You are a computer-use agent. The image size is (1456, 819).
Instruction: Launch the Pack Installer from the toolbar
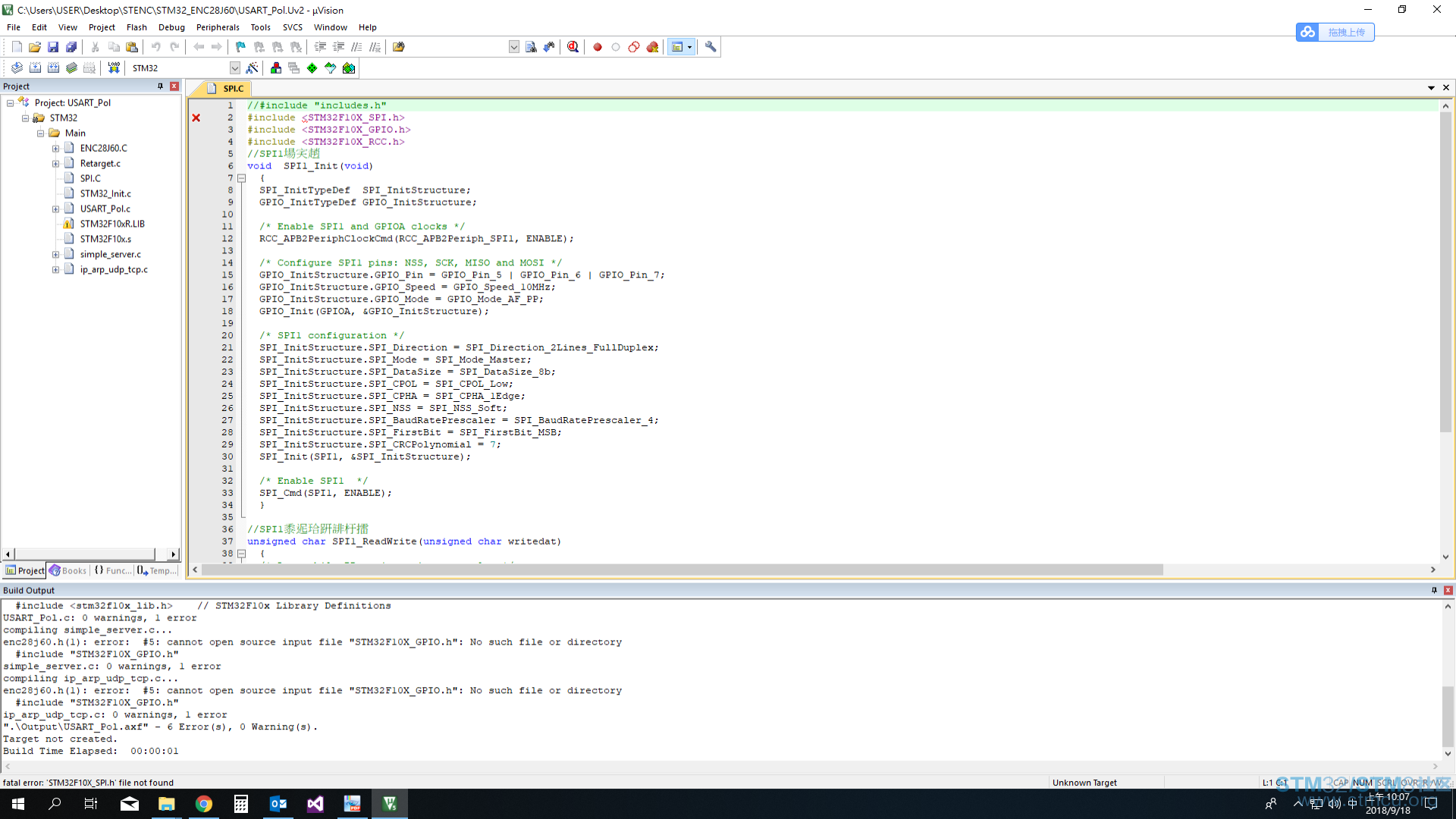click(x=349, y=68)
